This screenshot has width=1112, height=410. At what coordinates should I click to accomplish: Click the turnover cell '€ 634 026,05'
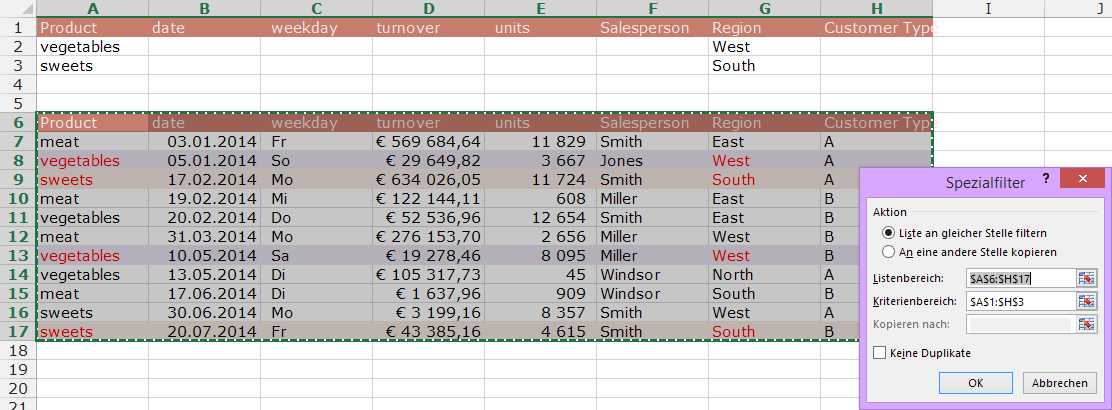[x=428, y=180]
